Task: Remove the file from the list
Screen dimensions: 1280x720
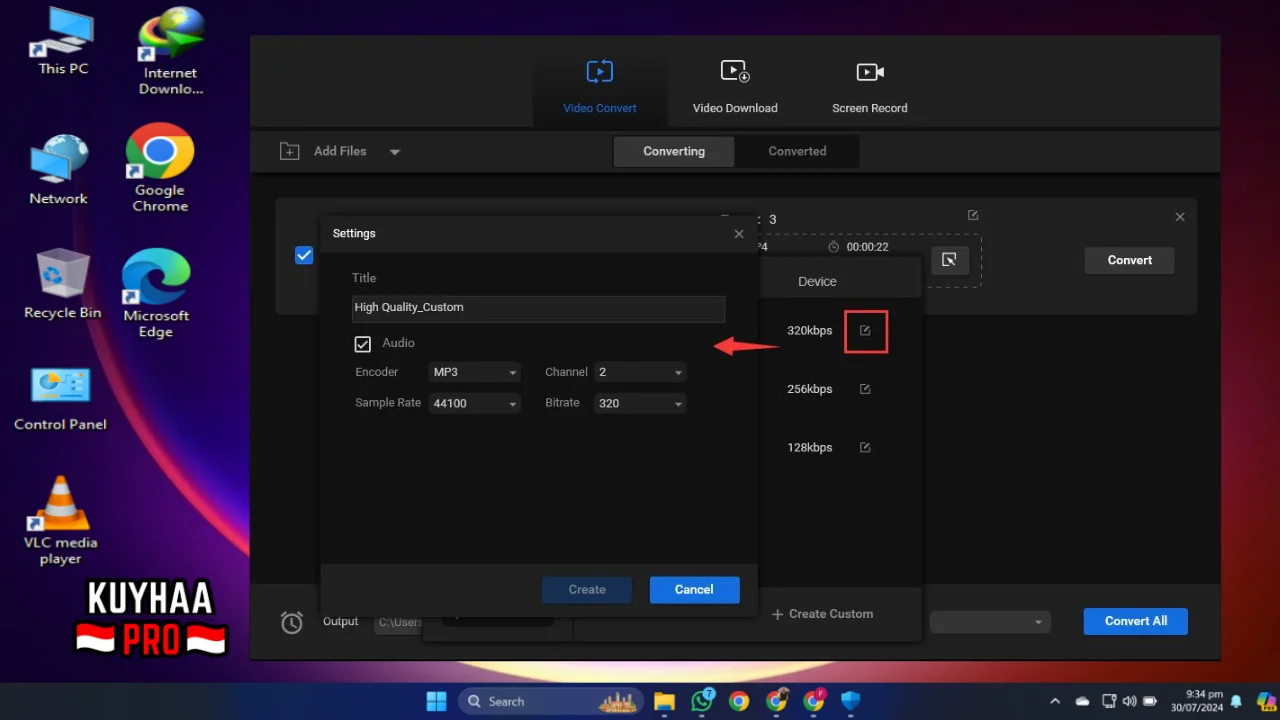Action: [1180, 217]
